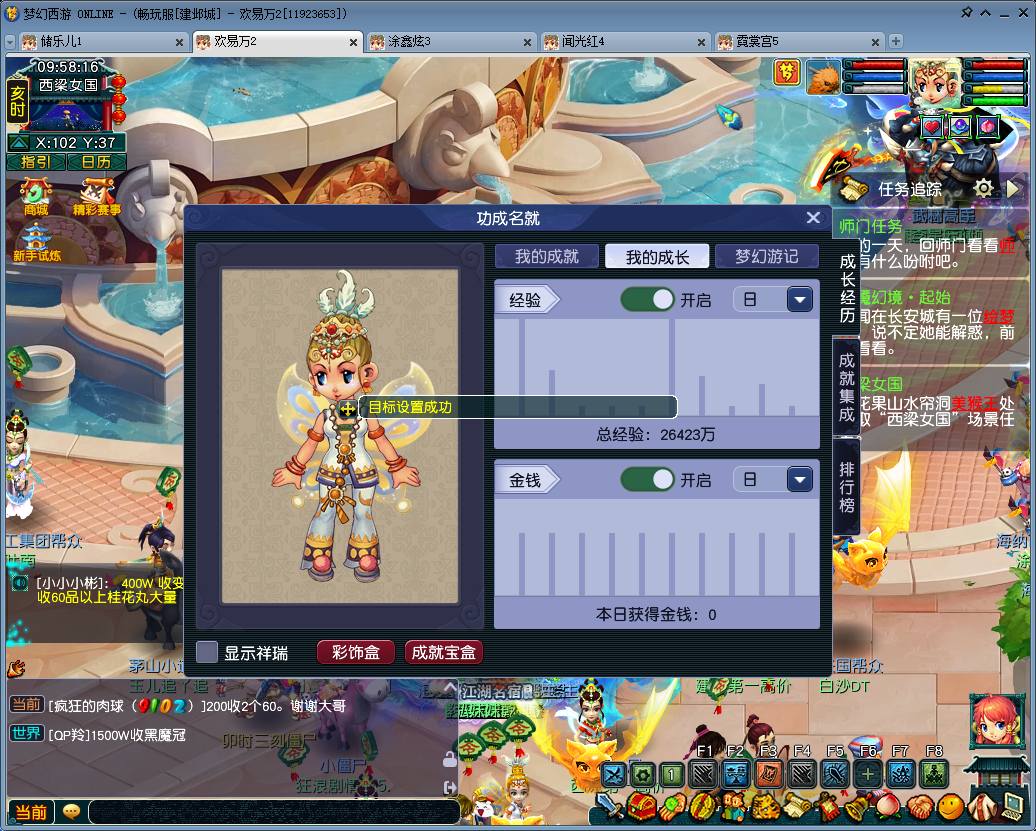Viewport: 1036px width, 831px height.
Task: Expand the task tracker arrow
Action: pos(1013,188)
